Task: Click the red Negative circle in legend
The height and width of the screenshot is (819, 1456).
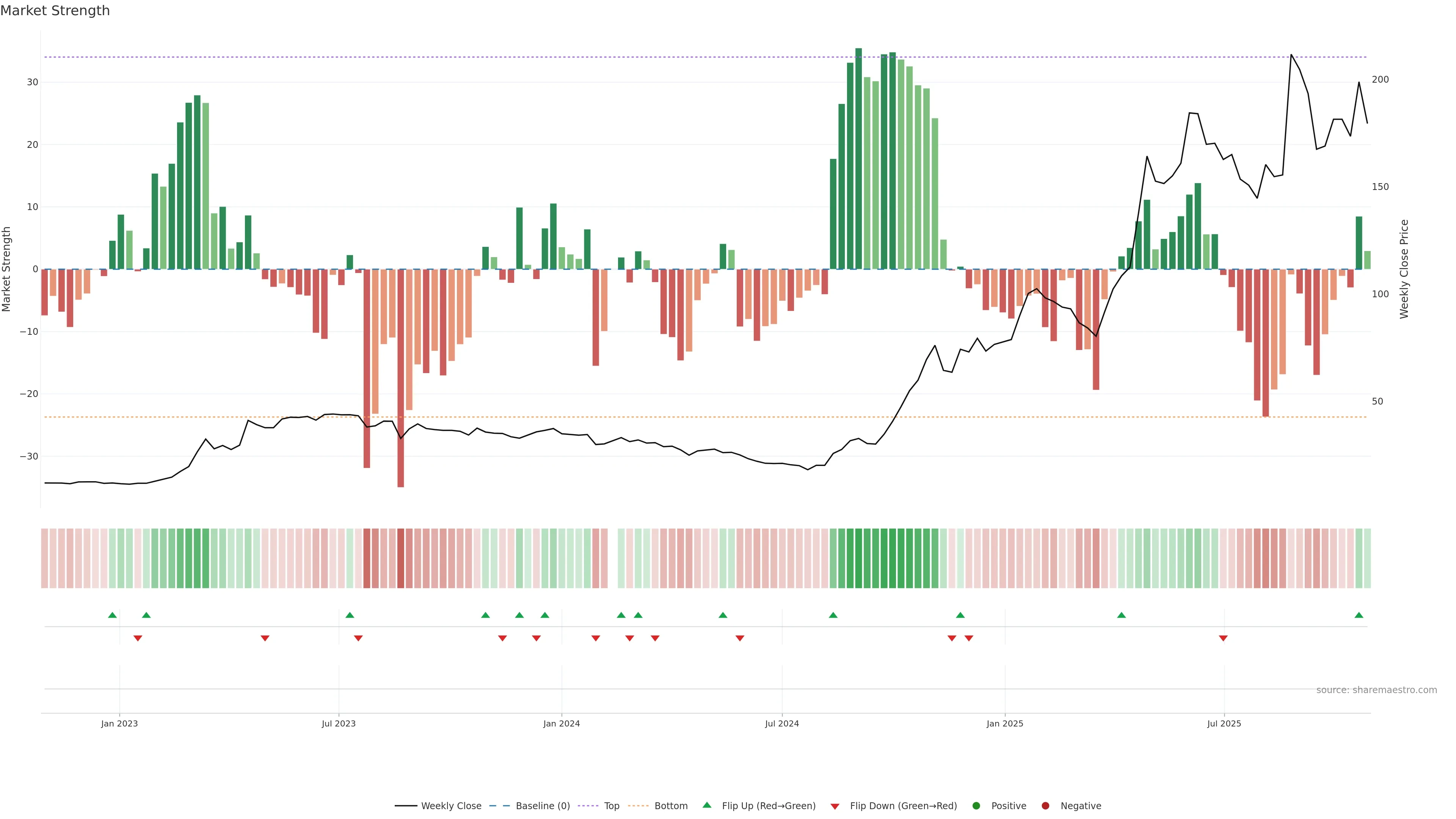Action: tap(1045, 806)
